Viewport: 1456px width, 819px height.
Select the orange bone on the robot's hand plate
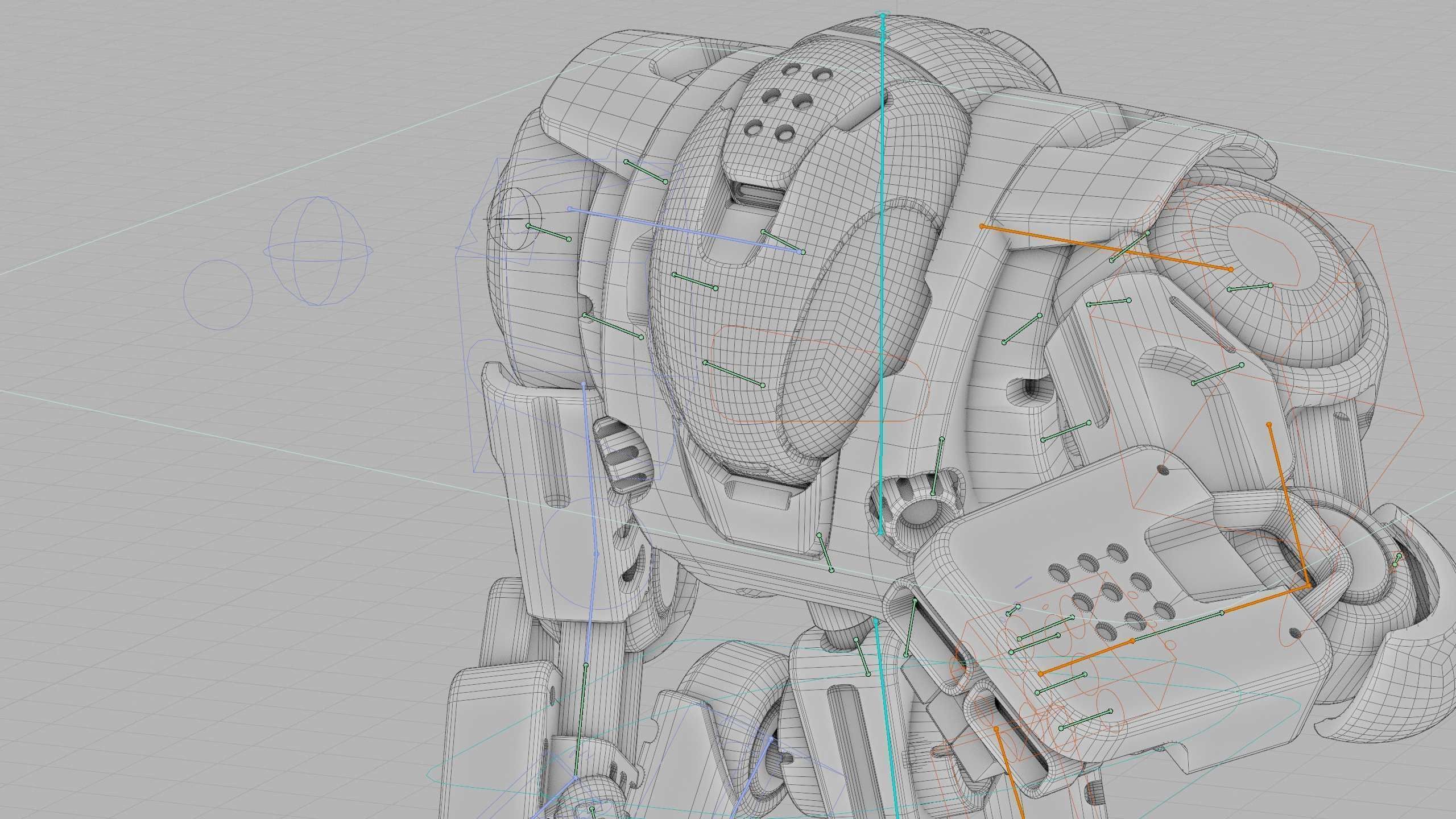(x=1086, y=656)
